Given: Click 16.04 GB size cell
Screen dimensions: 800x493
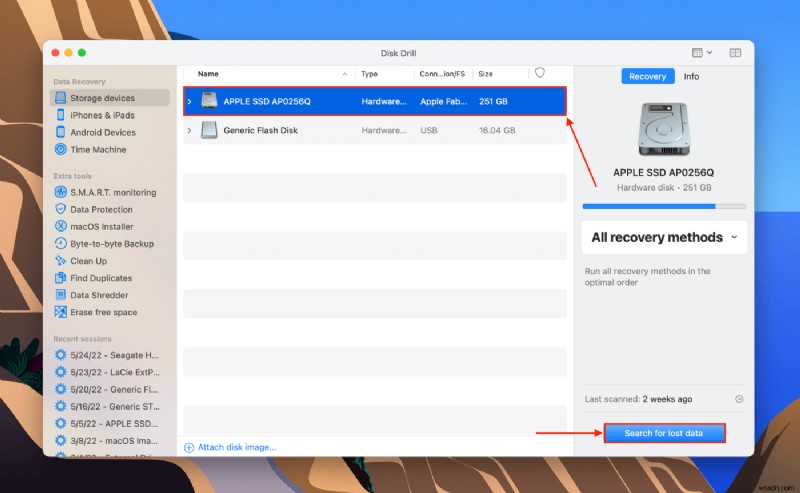Looking at the screenshot, I should [496, 130].
